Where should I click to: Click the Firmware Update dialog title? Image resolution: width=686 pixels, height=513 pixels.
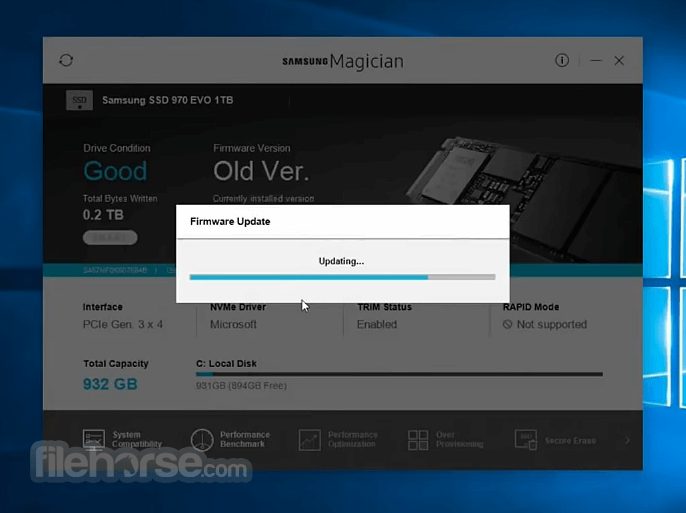(x=230, y=221)
